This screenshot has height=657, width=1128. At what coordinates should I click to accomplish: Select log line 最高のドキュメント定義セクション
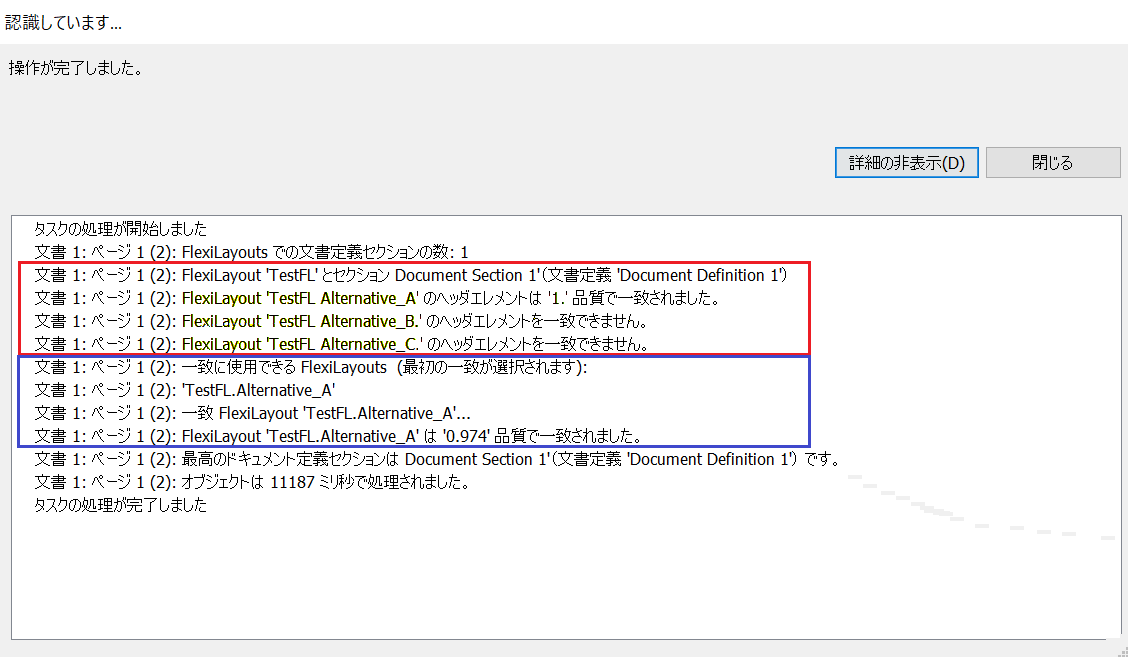tap(437, 459)
